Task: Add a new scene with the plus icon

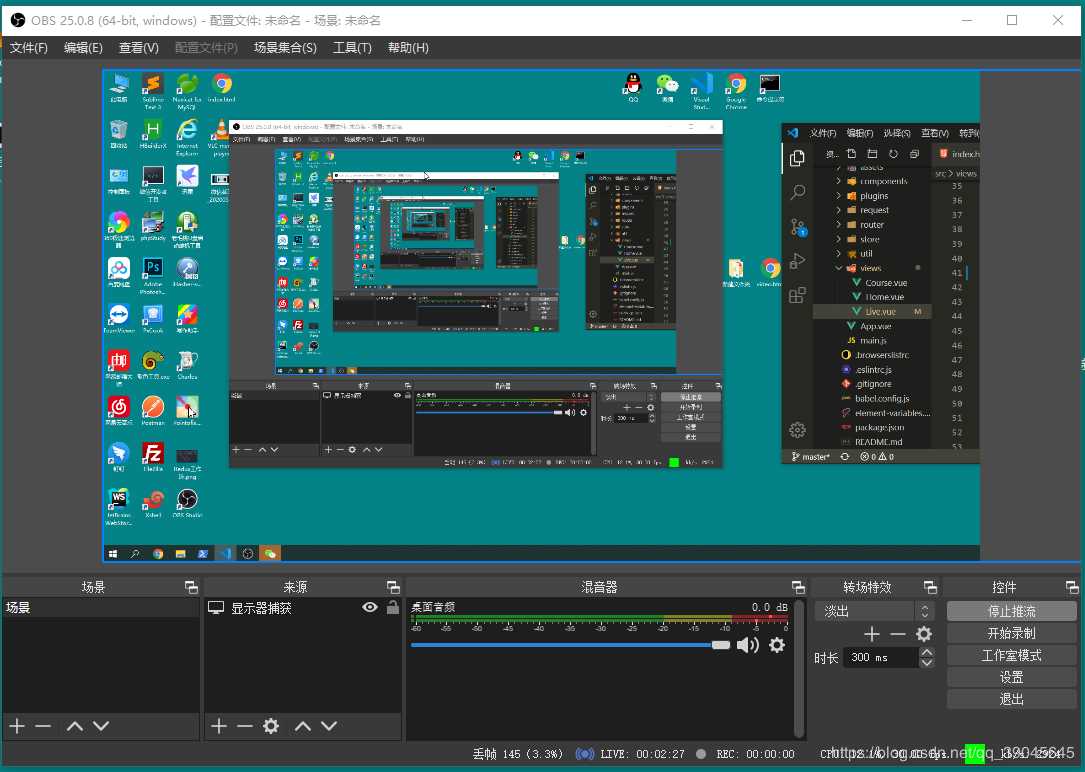Action: [16, 726]
